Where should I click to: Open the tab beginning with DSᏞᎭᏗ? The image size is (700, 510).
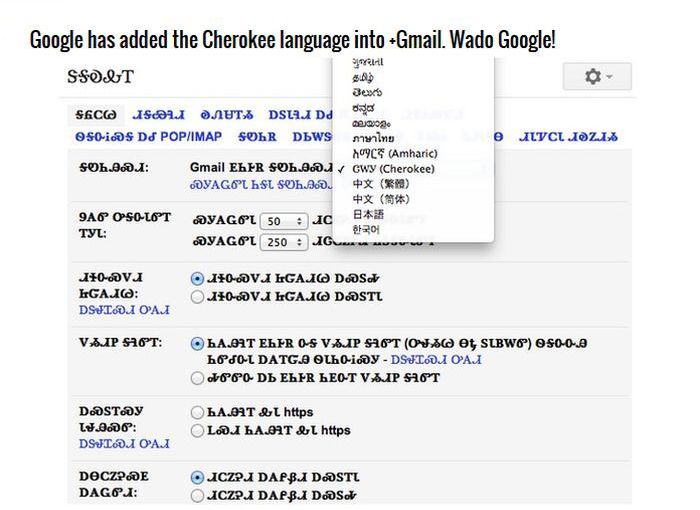click(x=300, y=115)
